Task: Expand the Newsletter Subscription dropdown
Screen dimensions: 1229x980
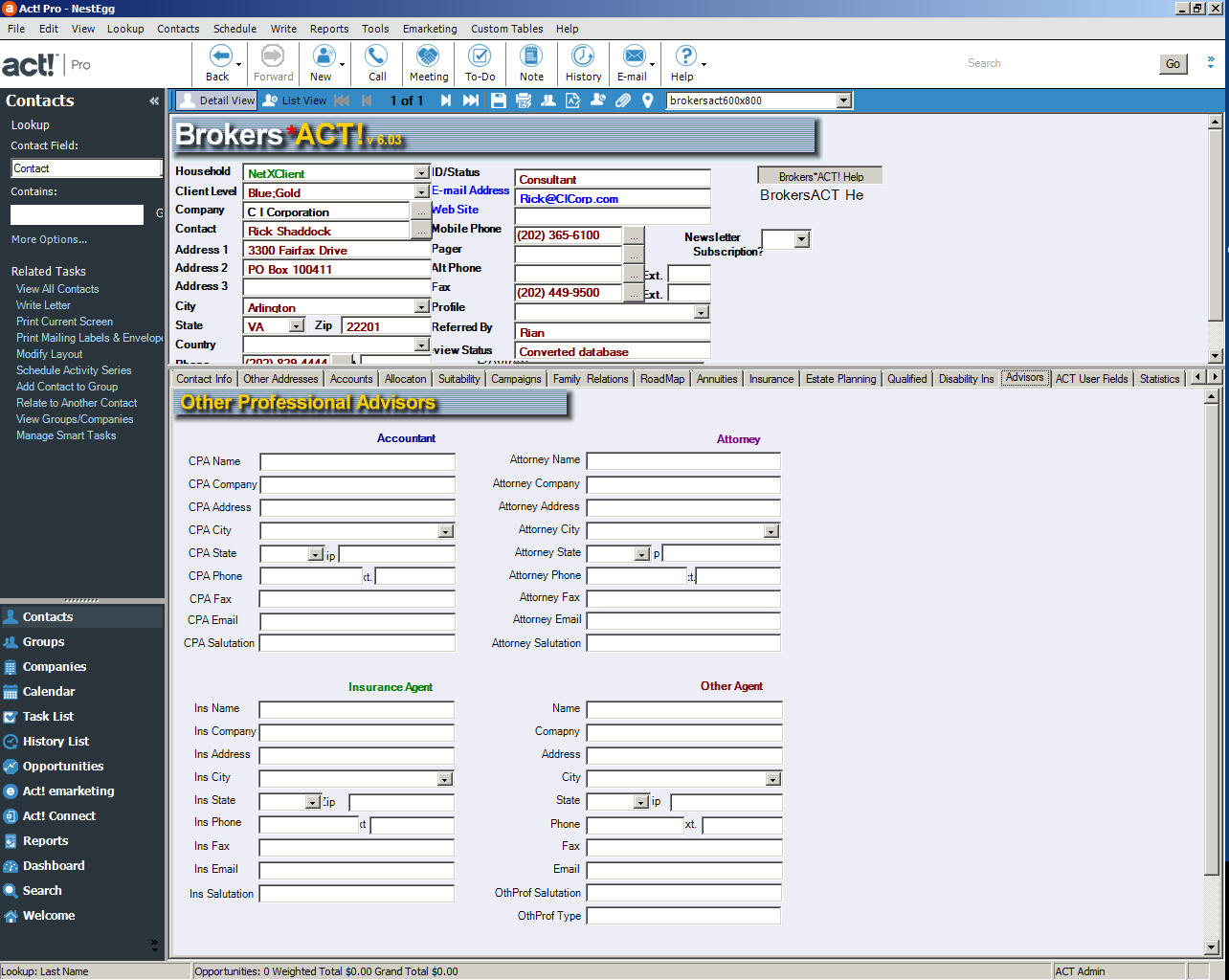Action: coord(802,239)
